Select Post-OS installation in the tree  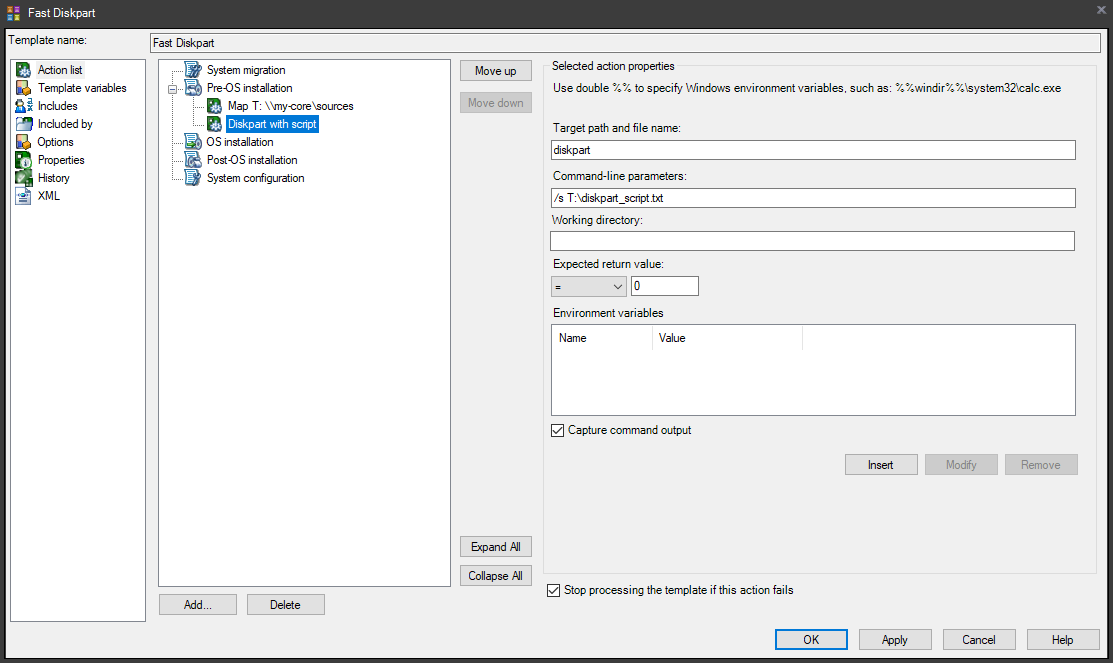[x=251, y=160]
